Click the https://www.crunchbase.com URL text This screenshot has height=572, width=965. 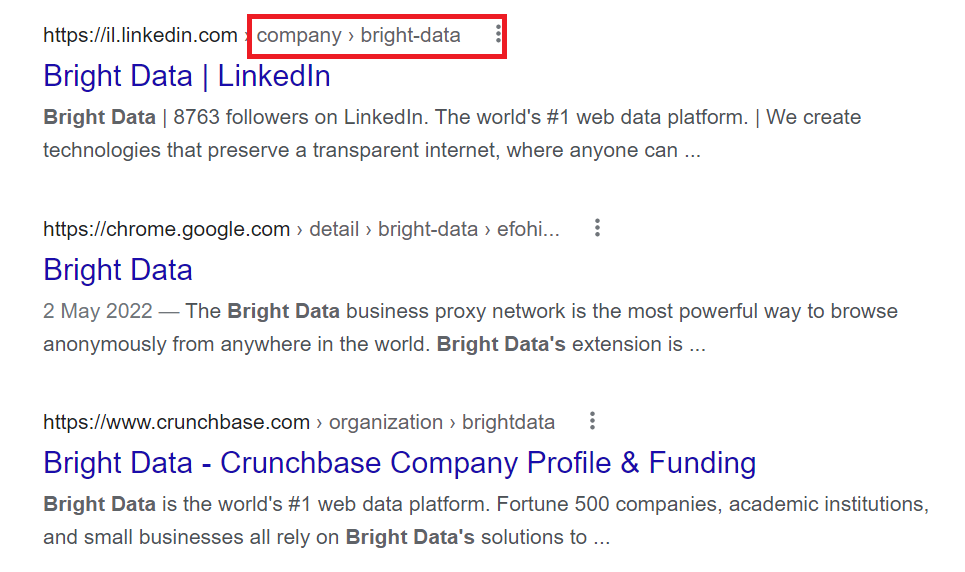[176, 422]
